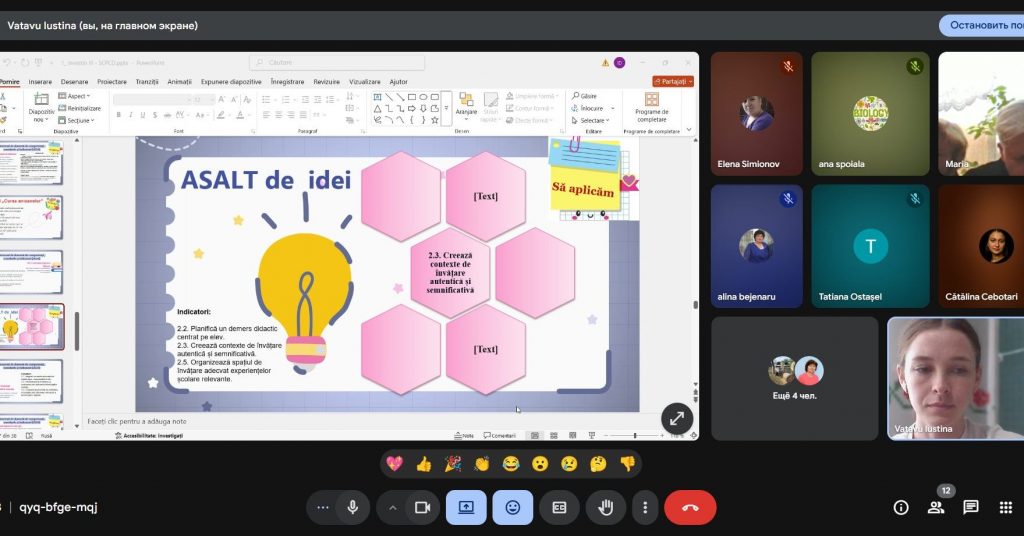
Task: Open the meeting chat panel
Action: point(970,507)
